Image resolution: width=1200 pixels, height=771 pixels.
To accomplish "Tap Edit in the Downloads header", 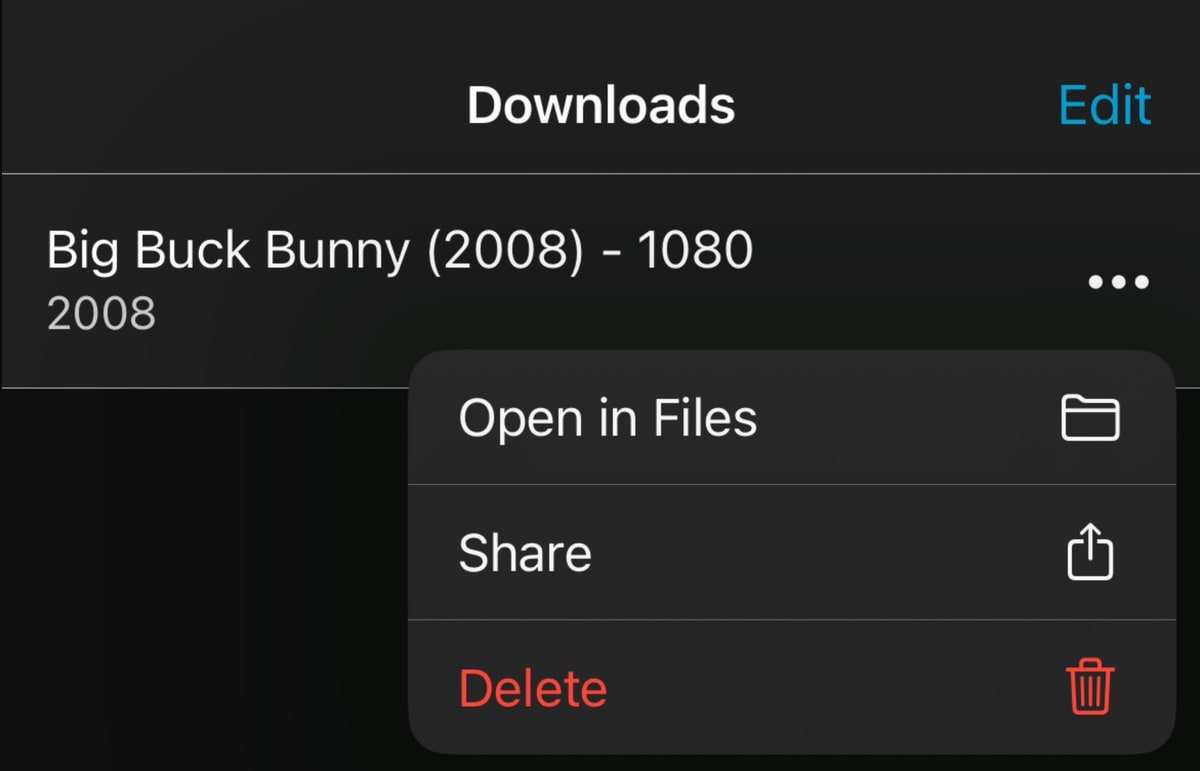I will 1105,105.
